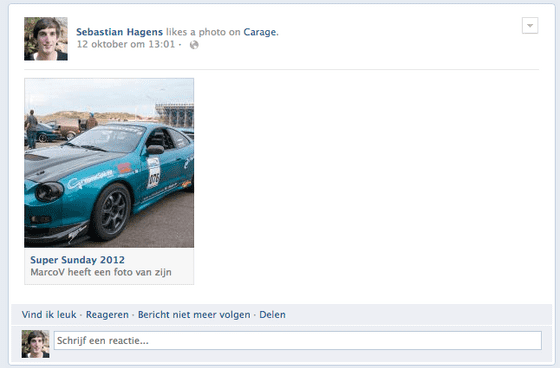Viewport: 560px width, 368px height.
Task: Focus the Schrijf een reactie field
Action: (x=298, y=340)
